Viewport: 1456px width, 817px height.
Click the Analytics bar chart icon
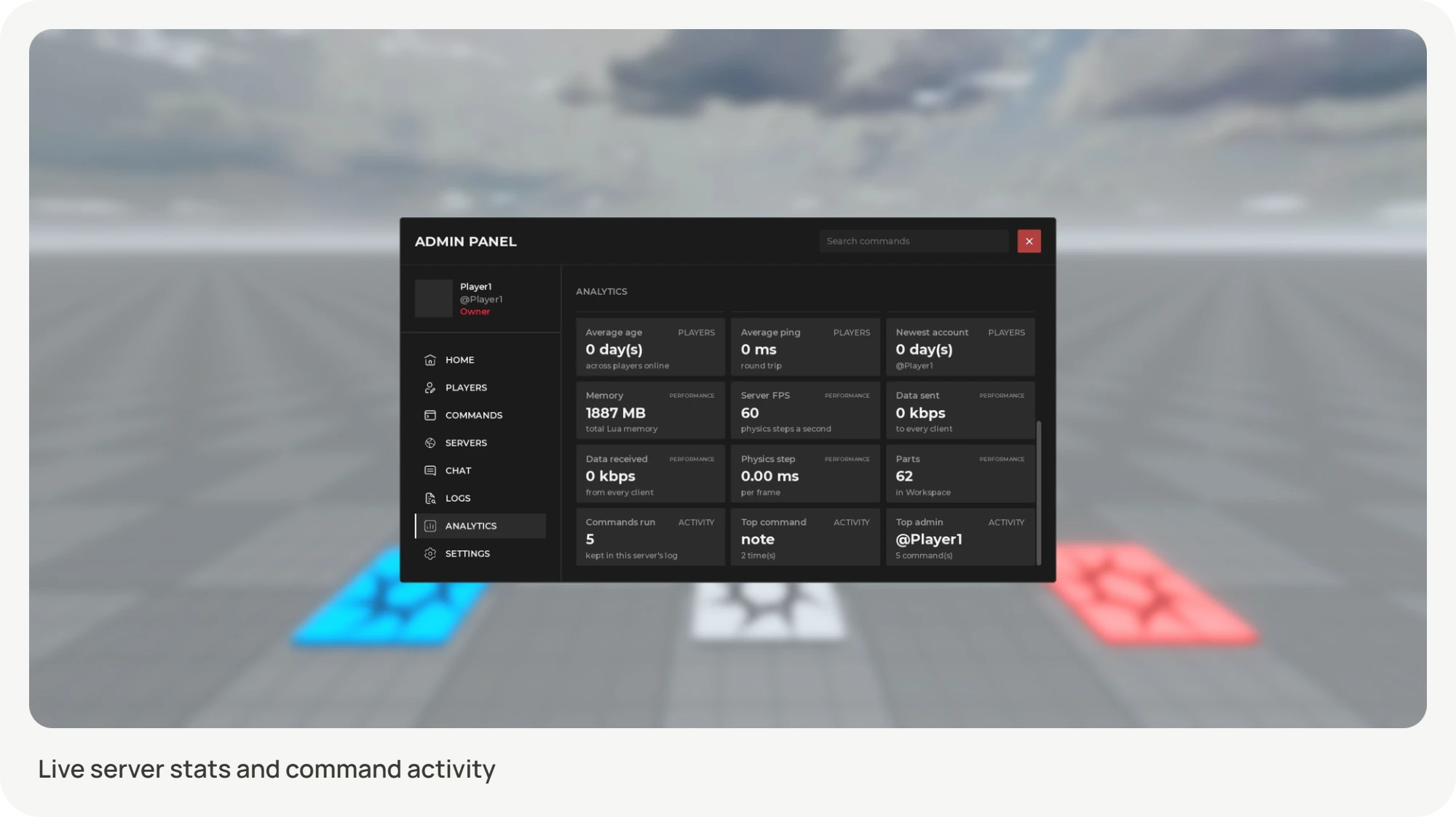(430, 526)
